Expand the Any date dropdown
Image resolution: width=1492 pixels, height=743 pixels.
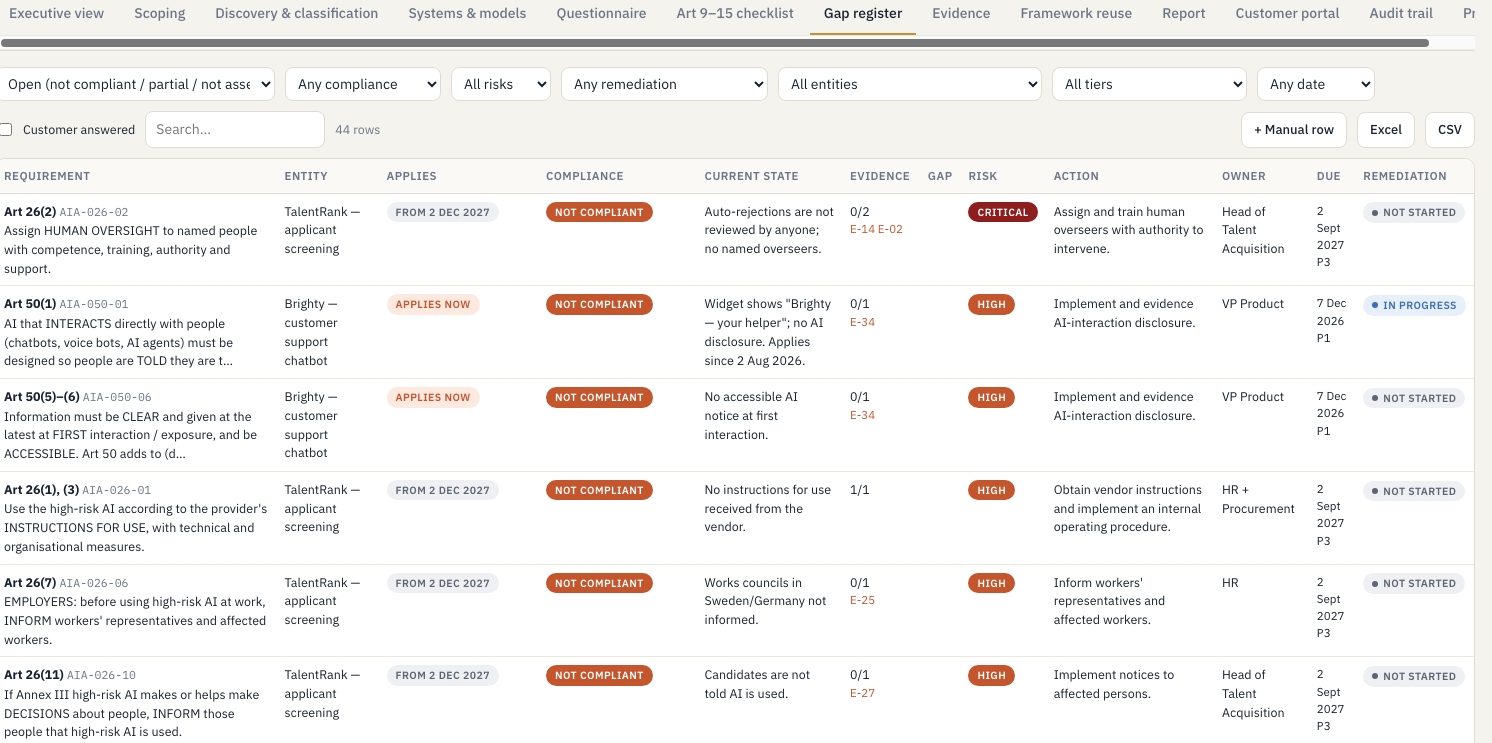click(1316, 84)
